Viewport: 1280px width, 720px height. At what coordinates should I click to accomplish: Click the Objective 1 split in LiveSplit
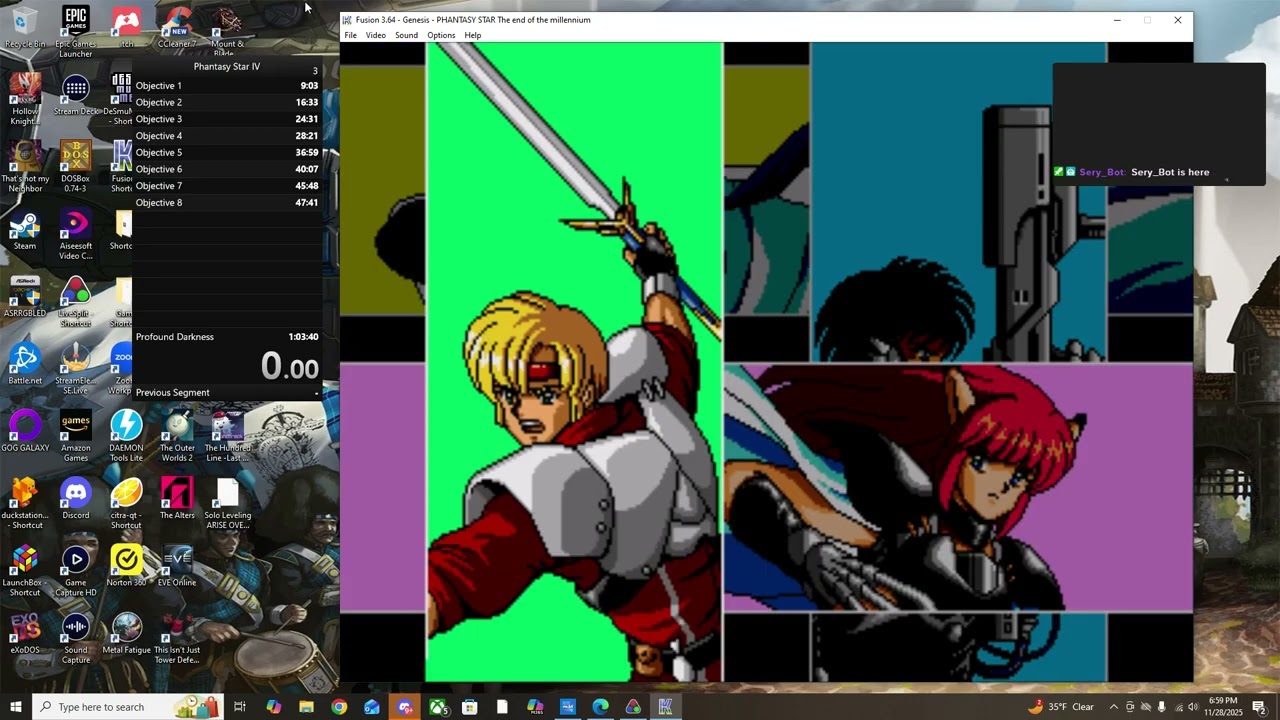227,86
